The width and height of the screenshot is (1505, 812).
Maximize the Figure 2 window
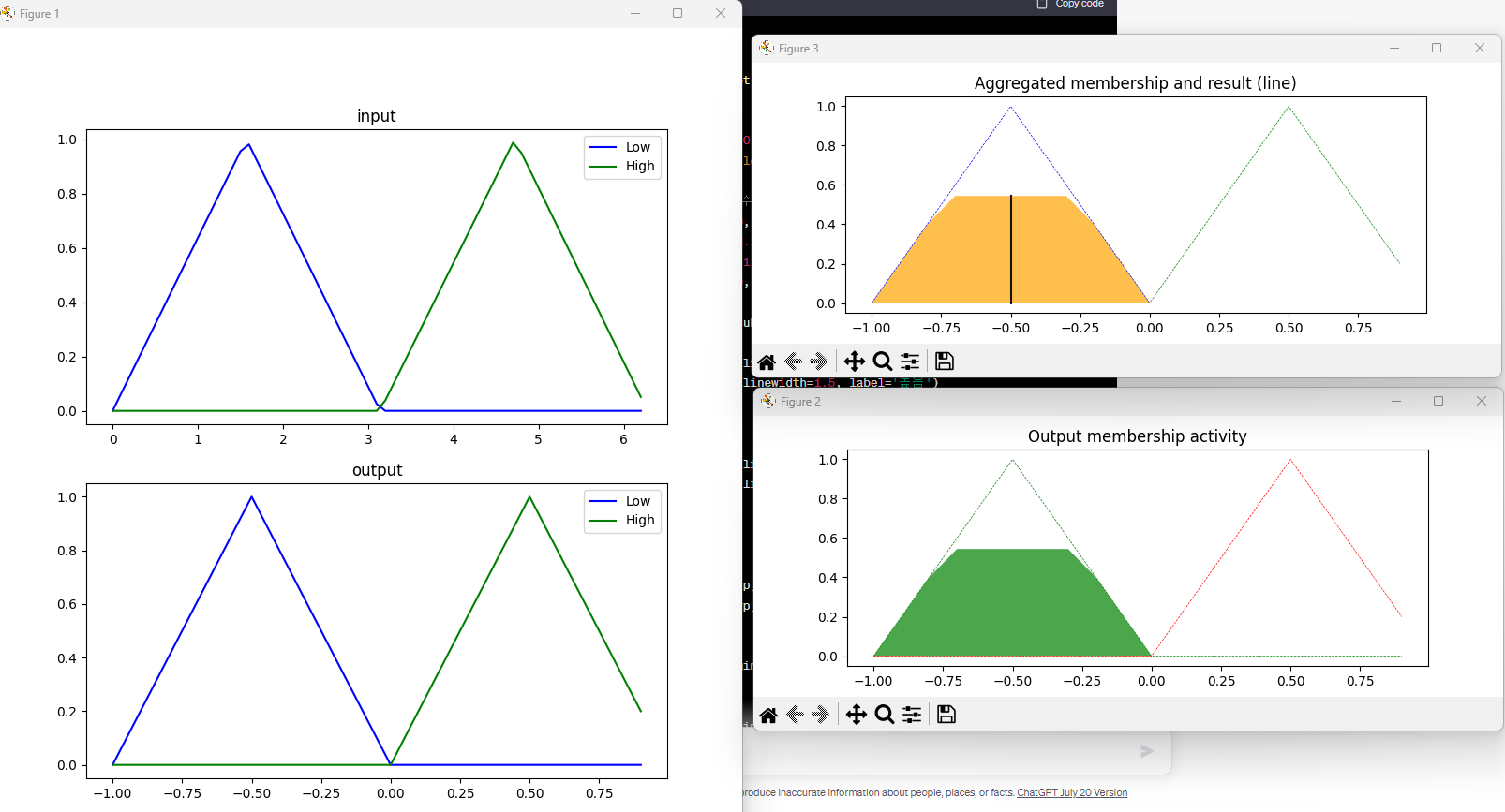1438,401
